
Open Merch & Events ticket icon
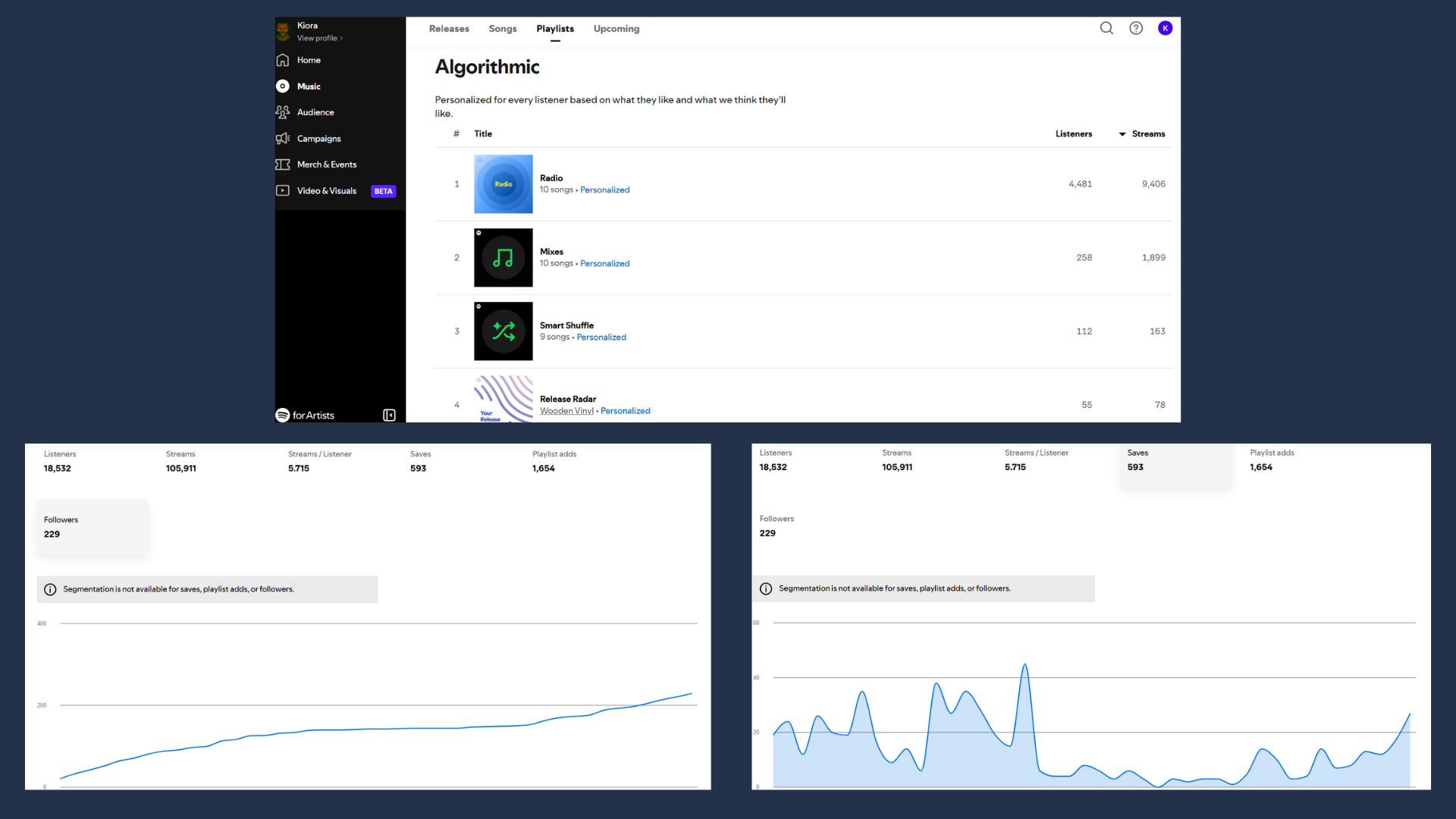tap(283, 165)
